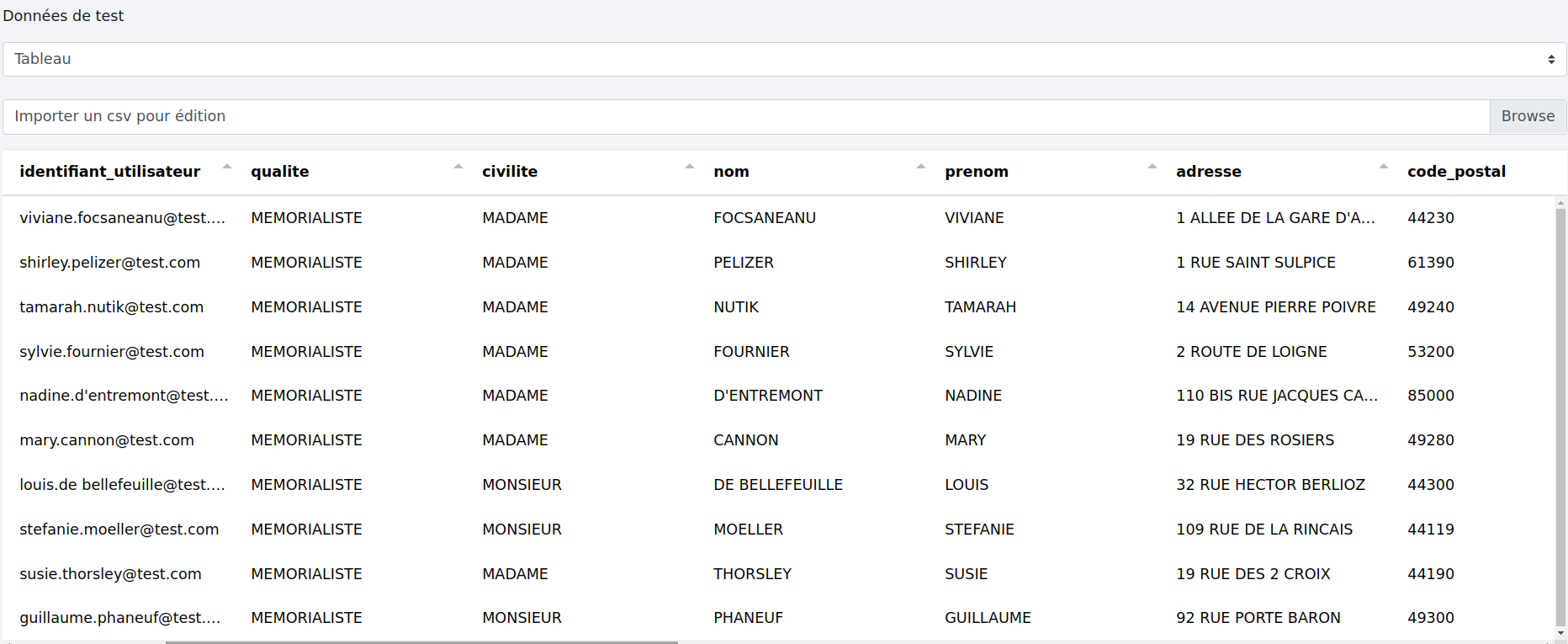Sort by prenom using its arrow
Image resolution: width=1568 pixels, height=644 pixels.
pos(1152,167)
